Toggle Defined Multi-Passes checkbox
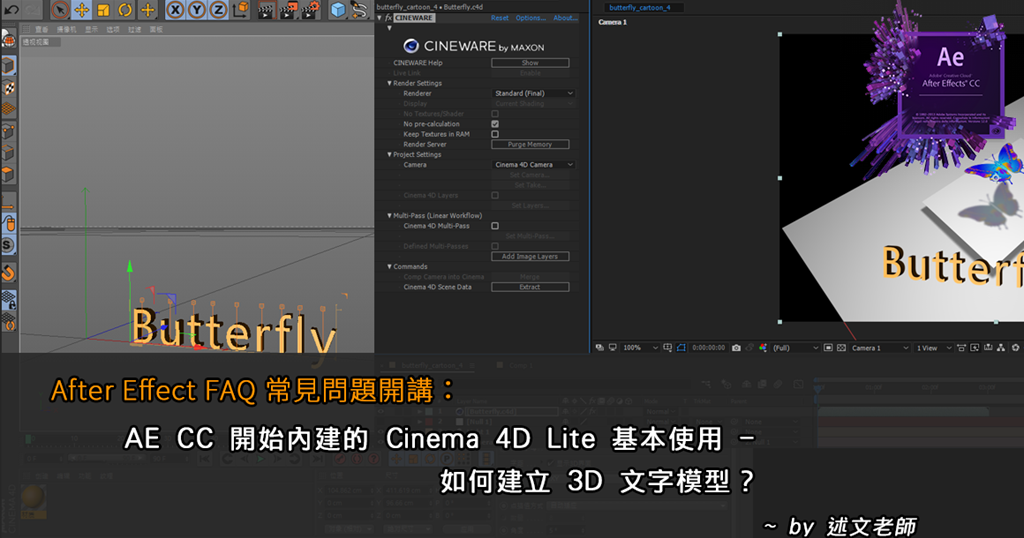 pyautogui.click(x=495, y=246)
